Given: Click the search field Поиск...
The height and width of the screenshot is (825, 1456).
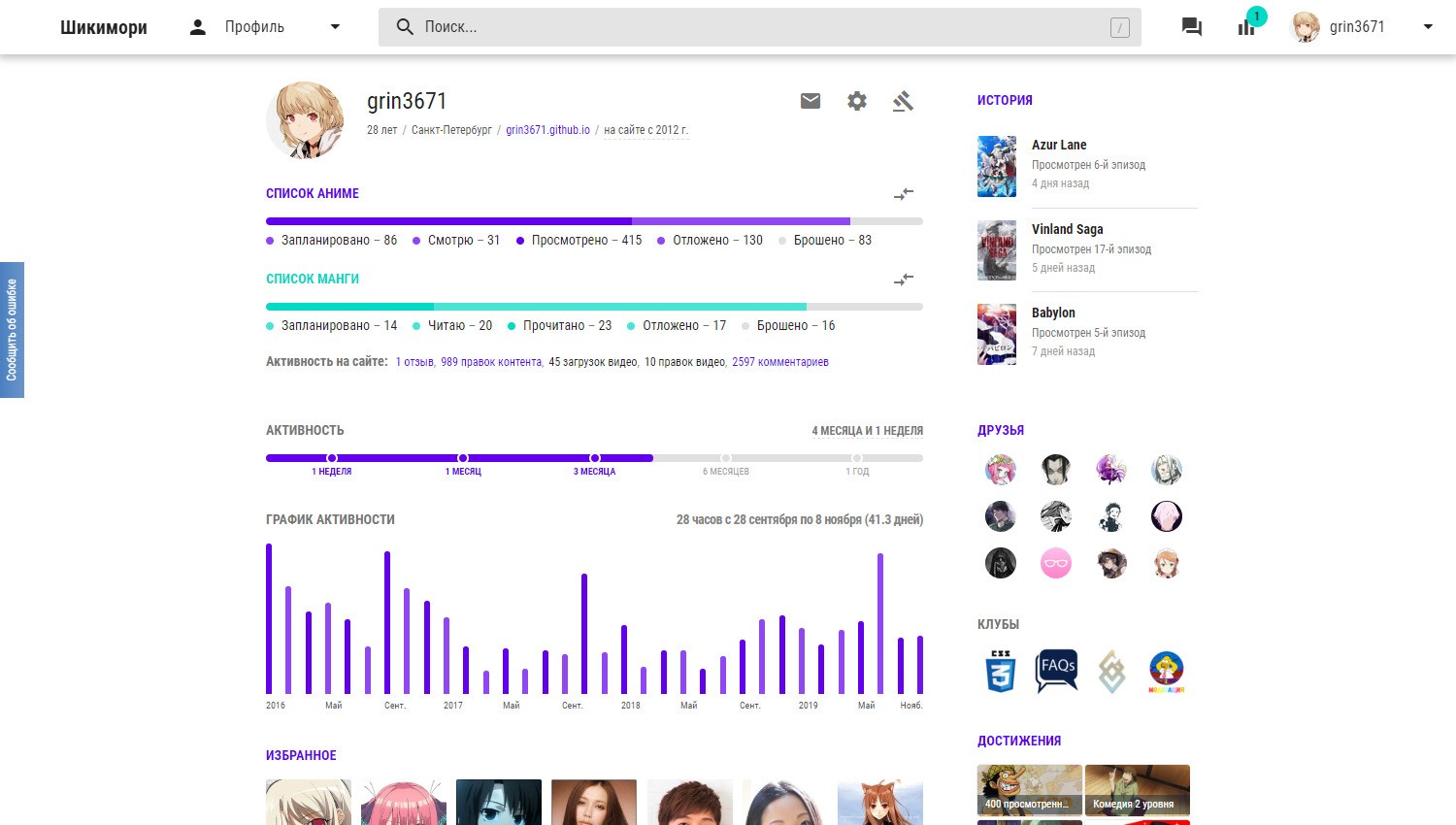Looking at the screenshot, I should click(x=759, y=27).
